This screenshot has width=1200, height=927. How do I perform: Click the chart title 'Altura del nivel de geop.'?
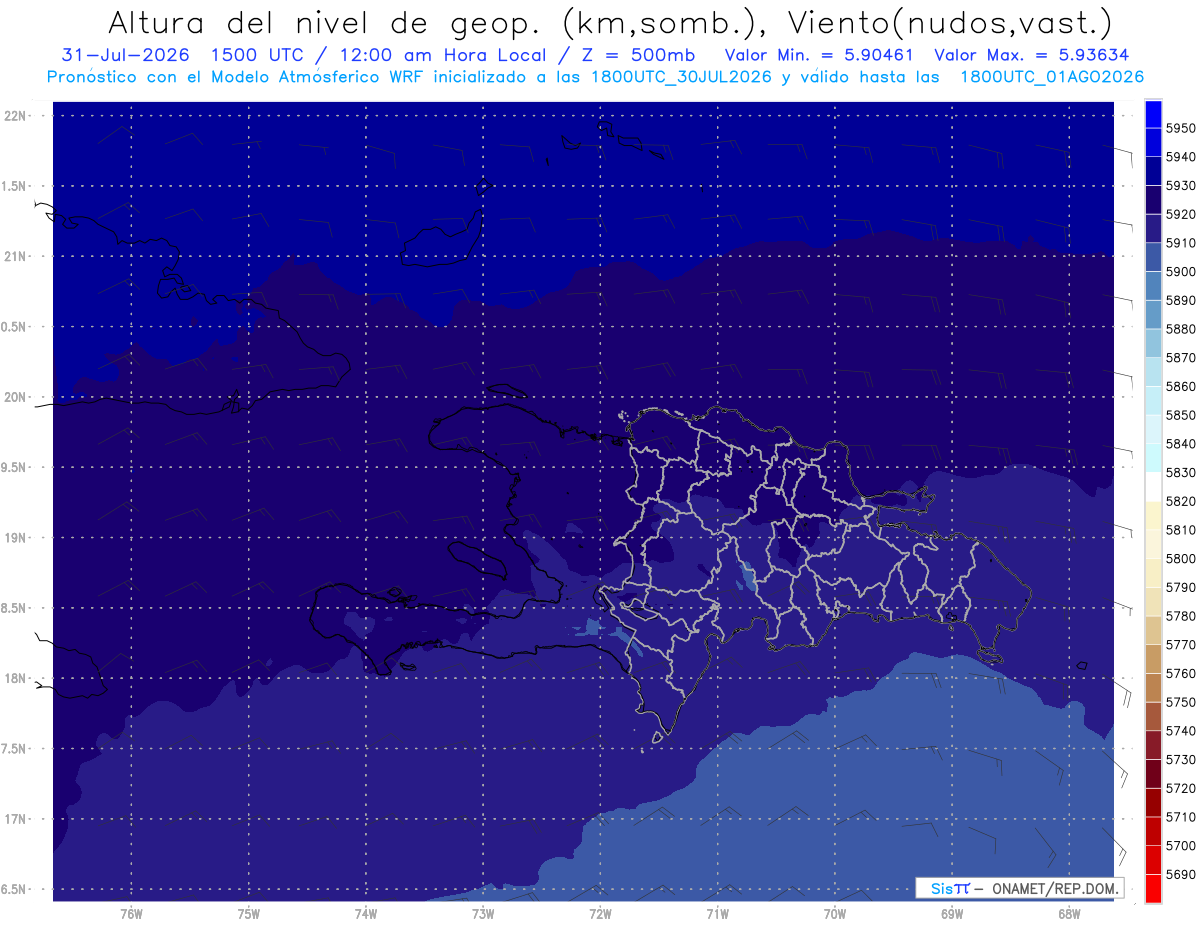324,22
